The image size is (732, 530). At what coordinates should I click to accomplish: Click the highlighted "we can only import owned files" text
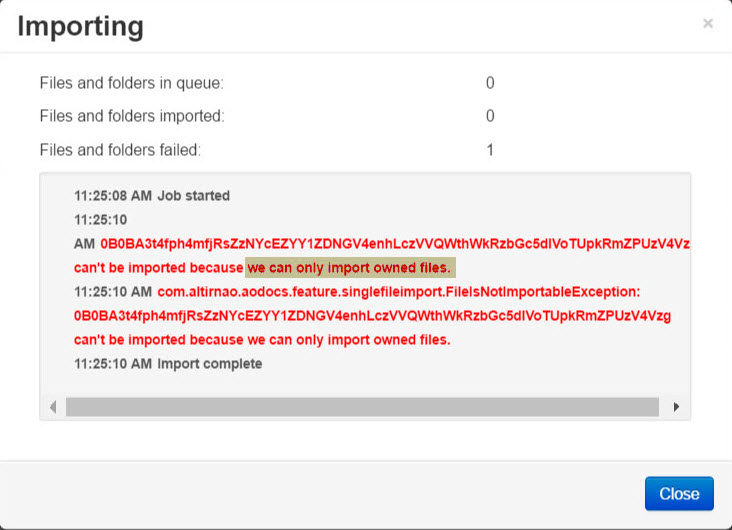coord(350,268)
